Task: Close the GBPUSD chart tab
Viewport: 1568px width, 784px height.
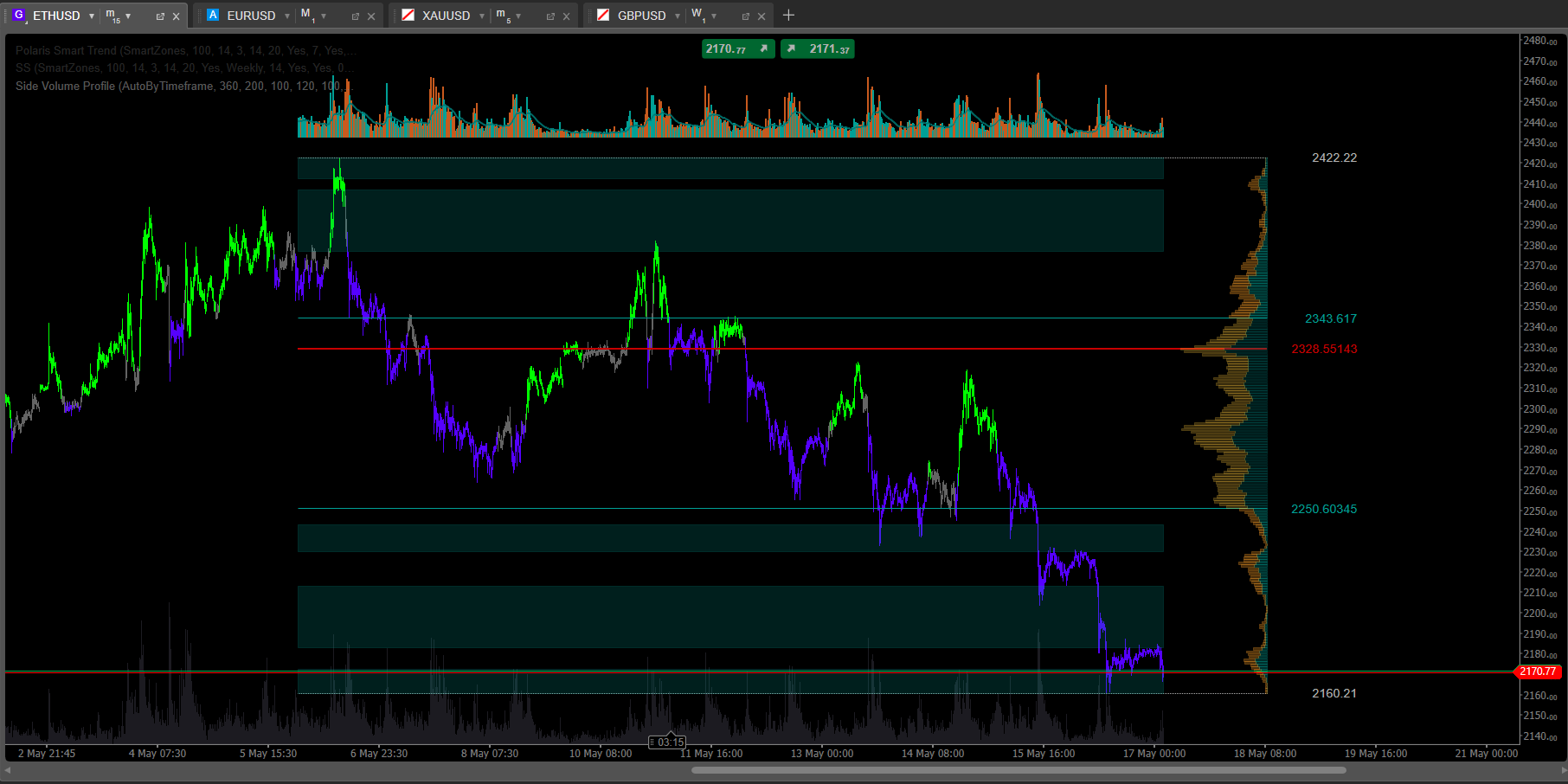Action: 762,16
